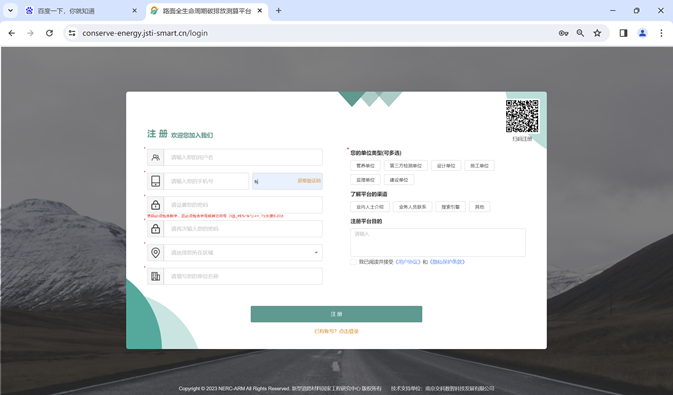The height and width of the screenshot is (395, 673).
Task: Open the Chrome three-dot menu
Action: 661,33
